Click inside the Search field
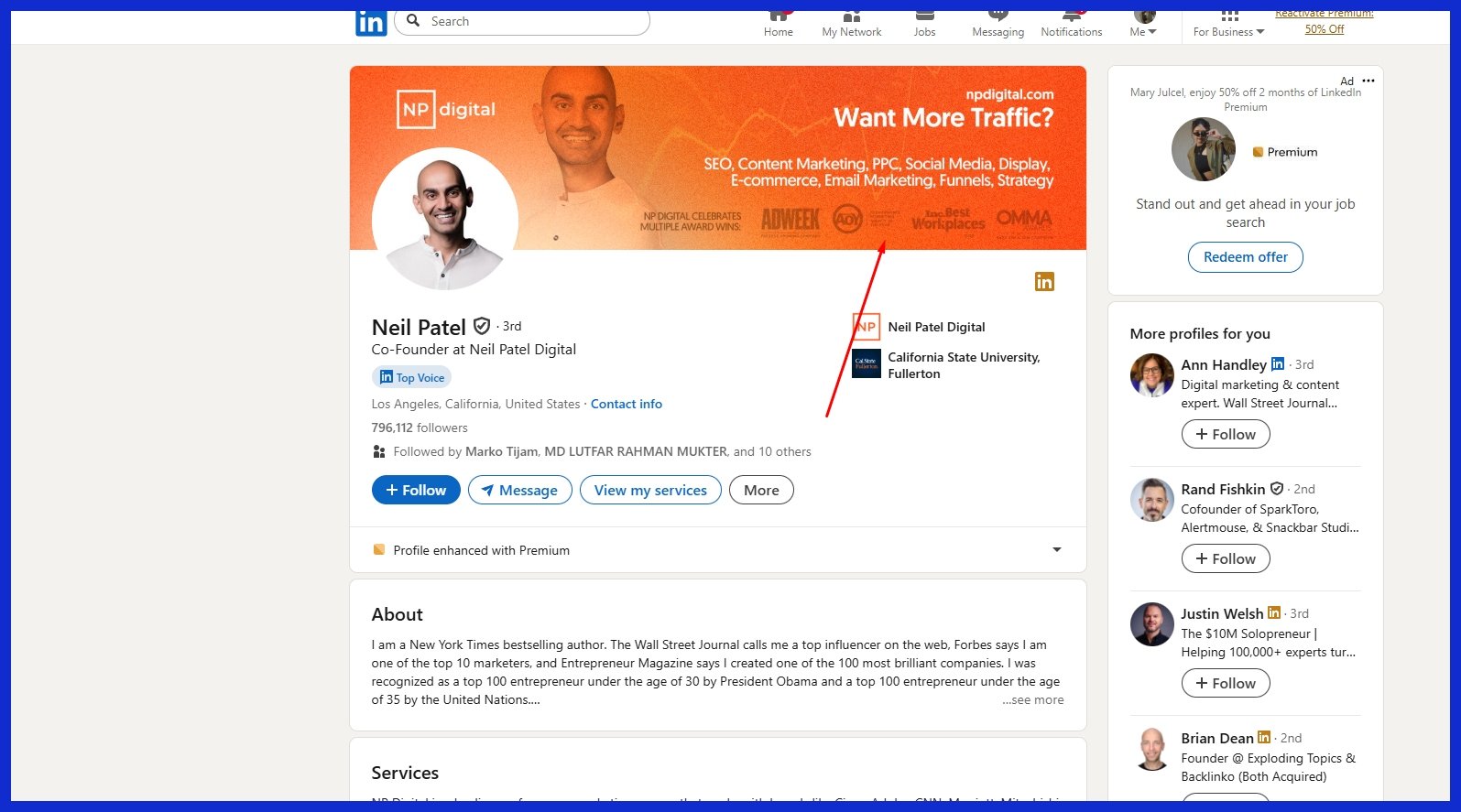 (522, 21)
